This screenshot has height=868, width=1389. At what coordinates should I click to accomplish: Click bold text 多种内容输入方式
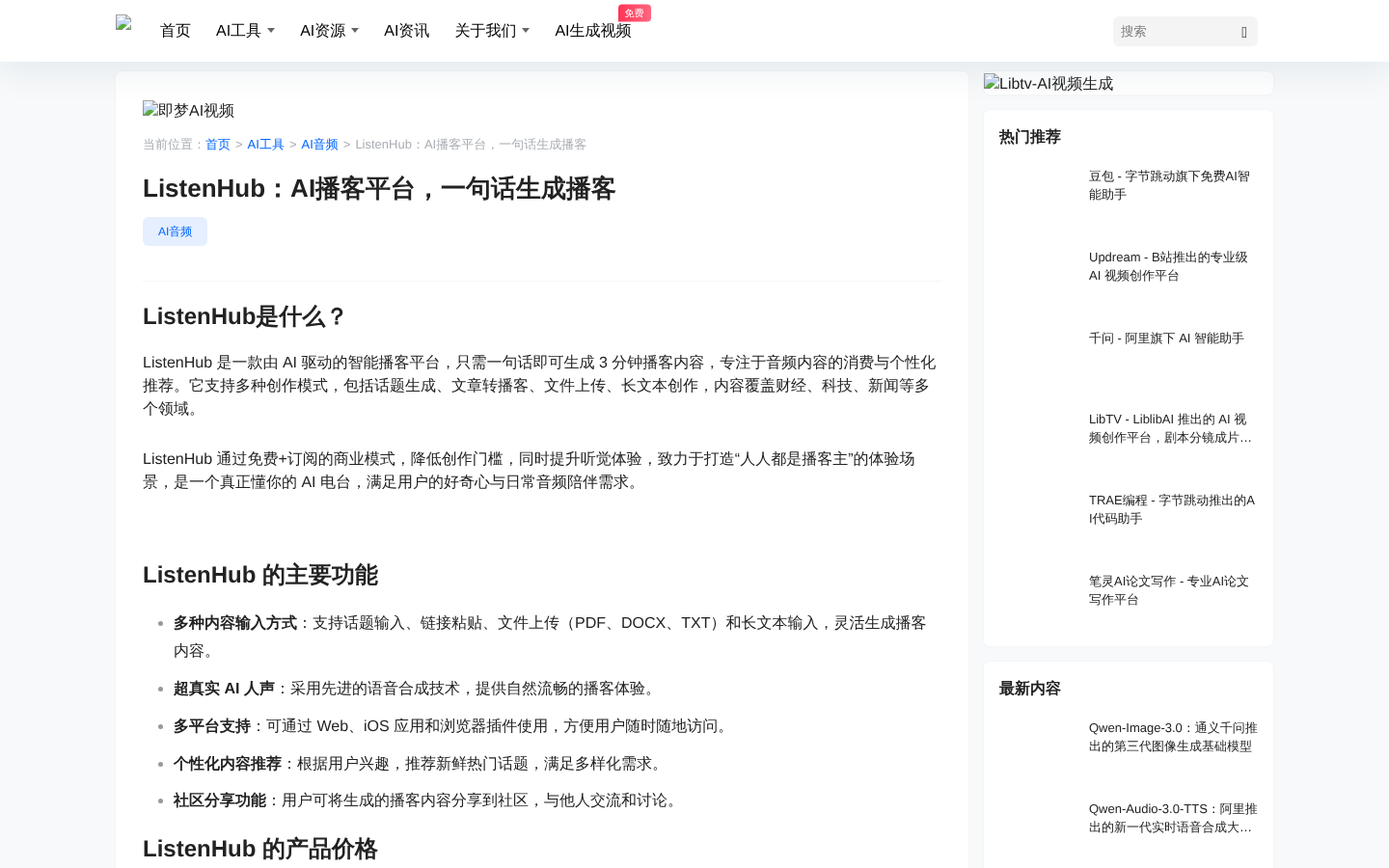(x=235, y=623)
